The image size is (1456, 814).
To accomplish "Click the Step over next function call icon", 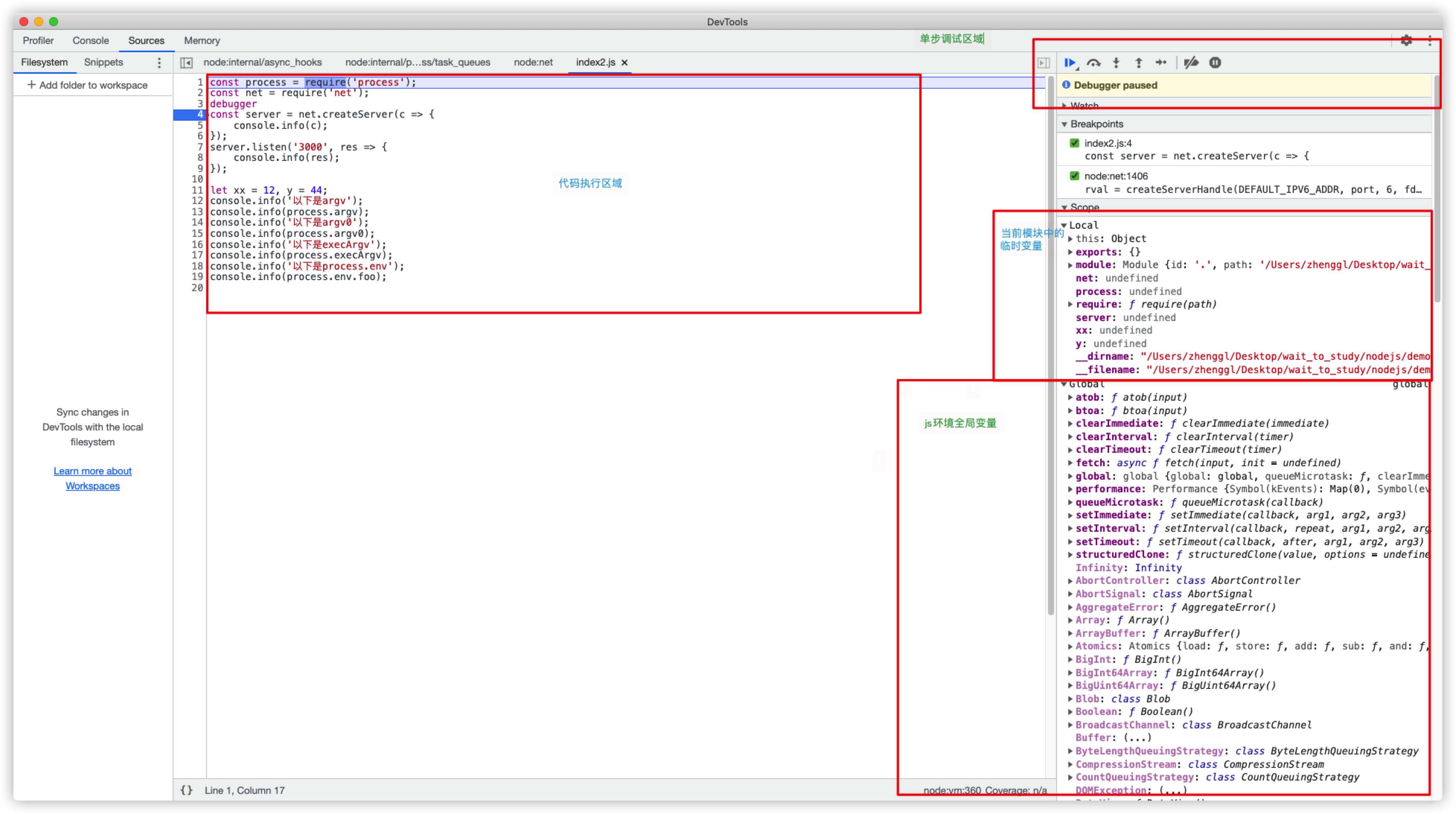I will tap(1093, 62).
